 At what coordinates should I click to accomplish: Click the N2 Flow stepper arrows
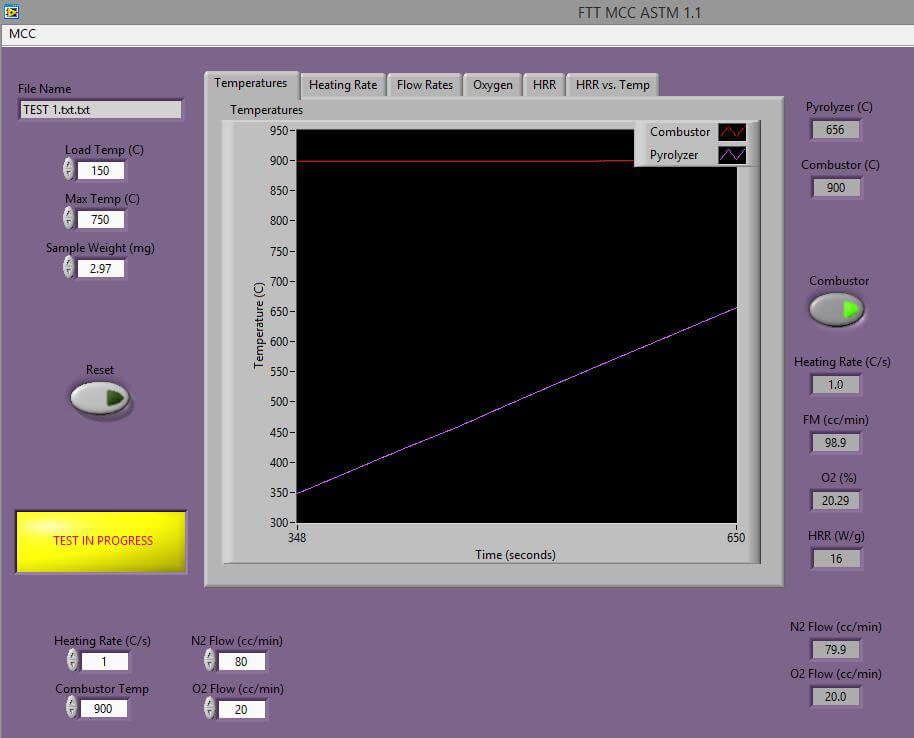(210, 660)
